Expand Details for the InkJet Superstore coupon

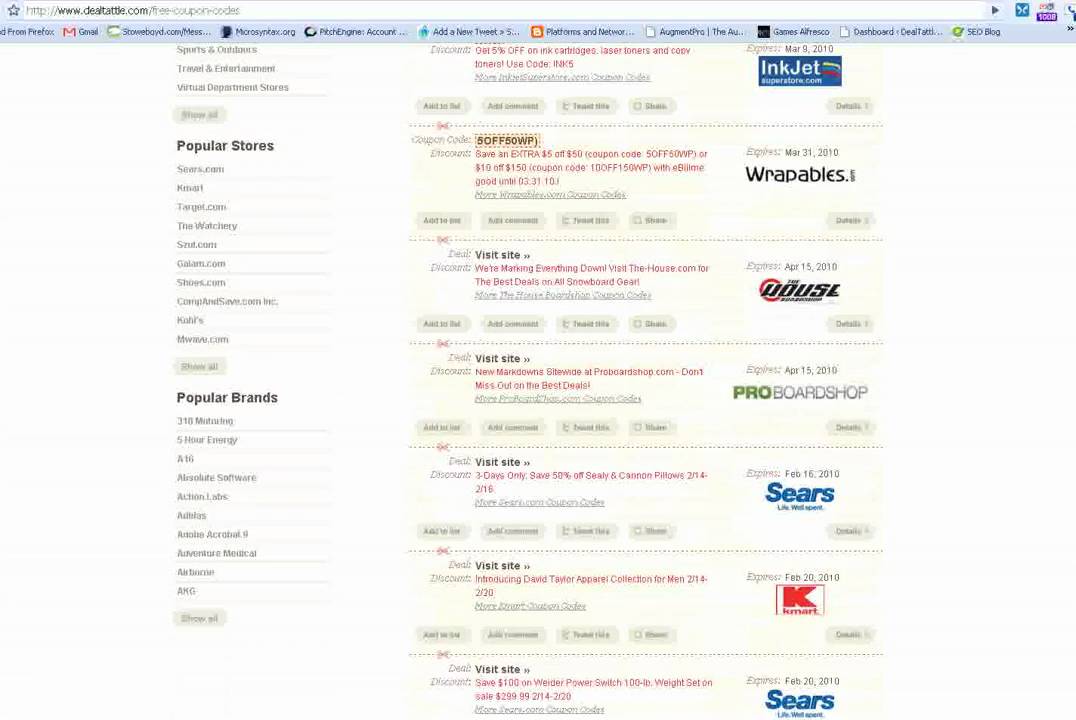click(852, 106)
